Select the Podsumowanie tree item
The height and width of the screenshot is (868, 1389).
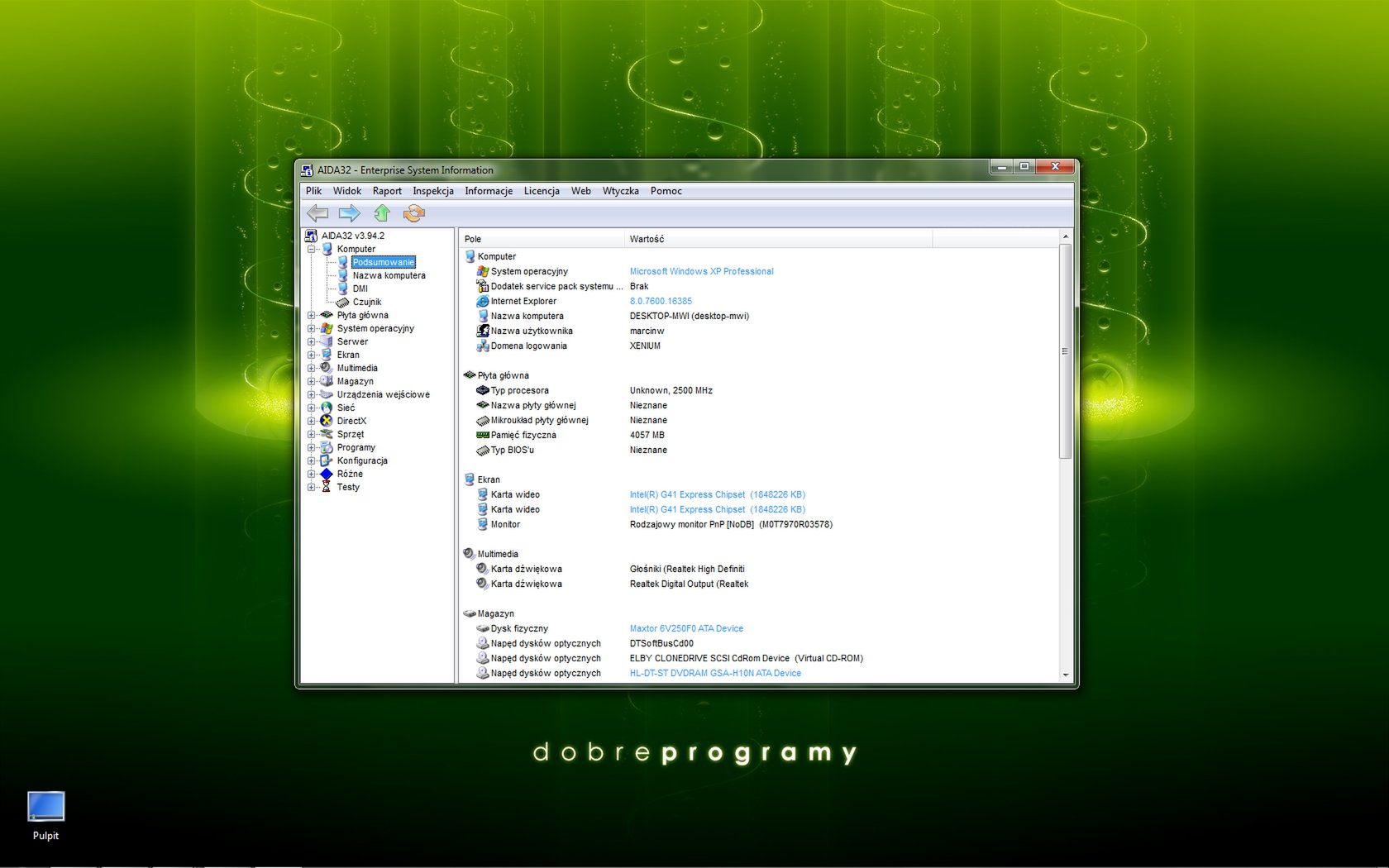click(383, 262)
